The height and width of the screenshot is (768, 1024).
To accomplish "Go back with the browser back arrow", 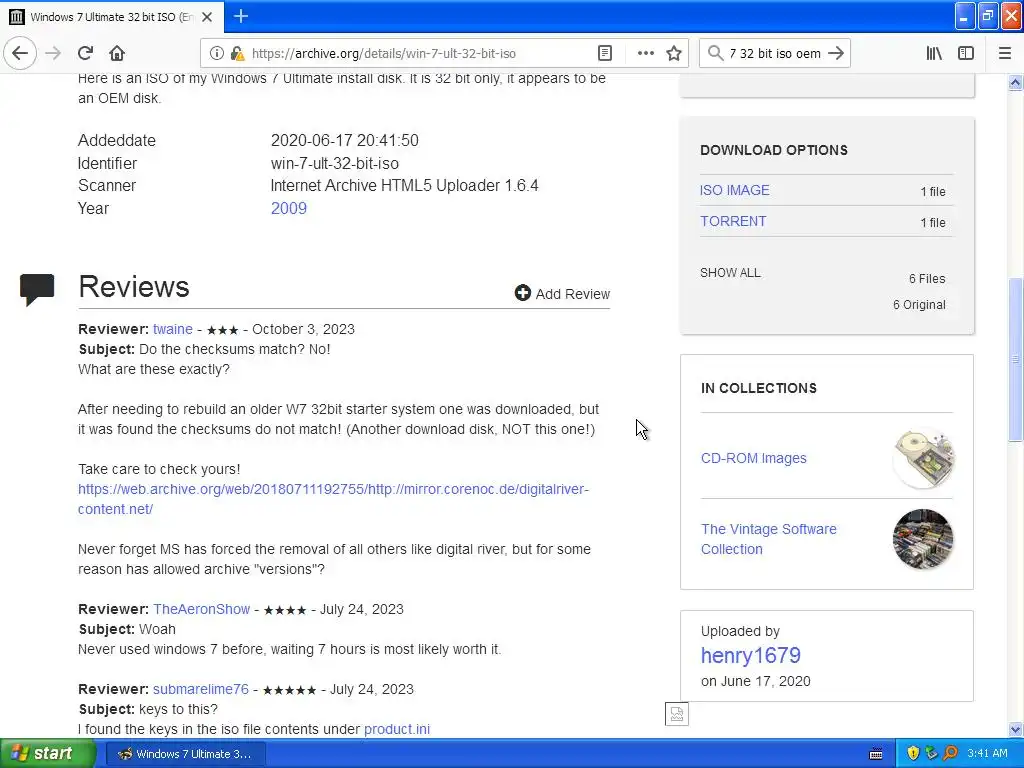I will 20,53.
